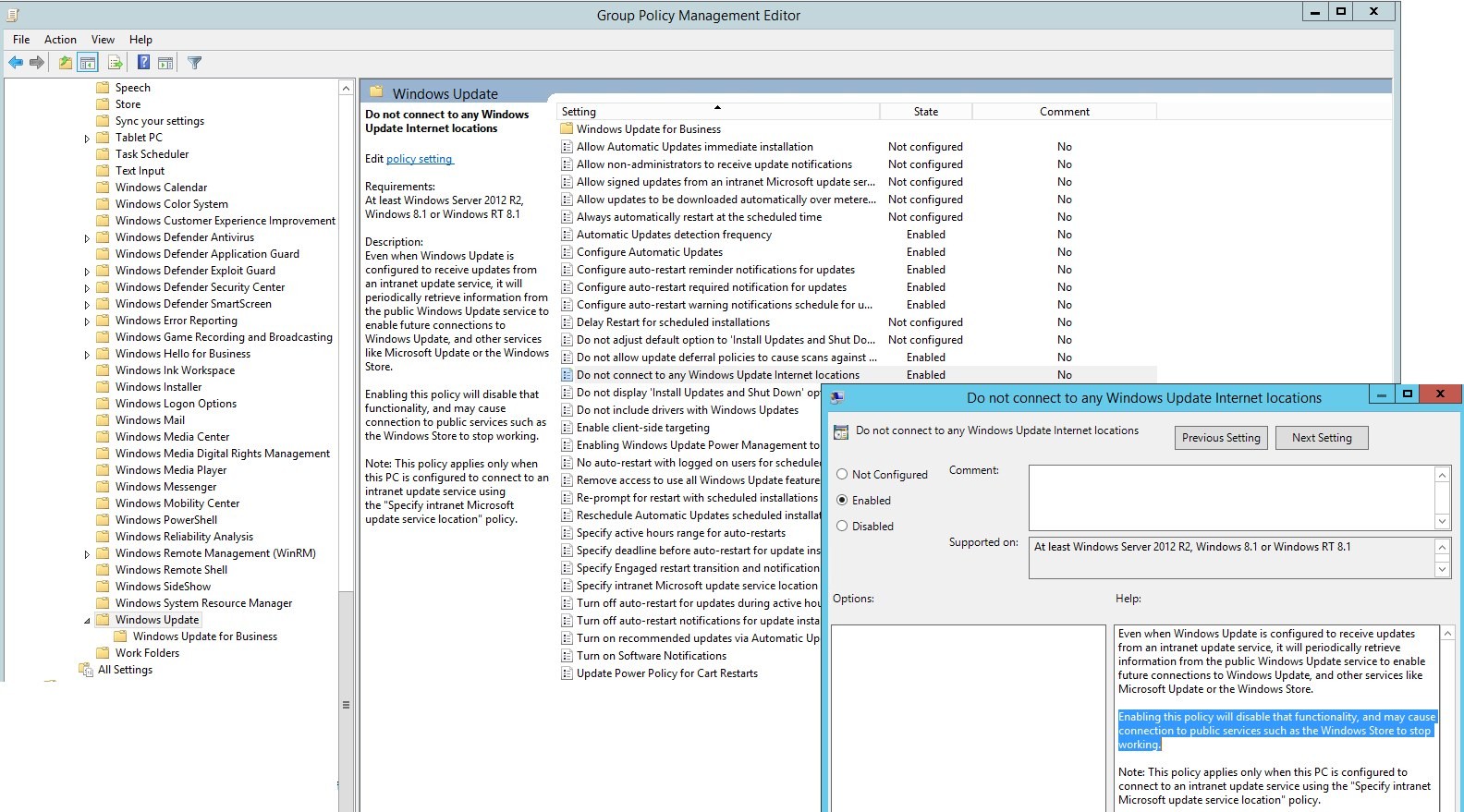Click the Edit policy setting link
The height and width of the screenshot is (812, 1464).
(420, 159)
